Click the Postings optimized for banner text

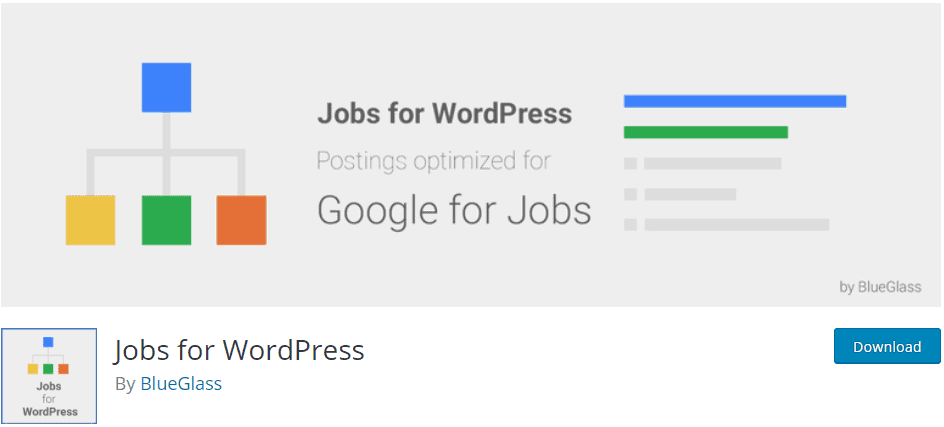[x=433, y=162]
